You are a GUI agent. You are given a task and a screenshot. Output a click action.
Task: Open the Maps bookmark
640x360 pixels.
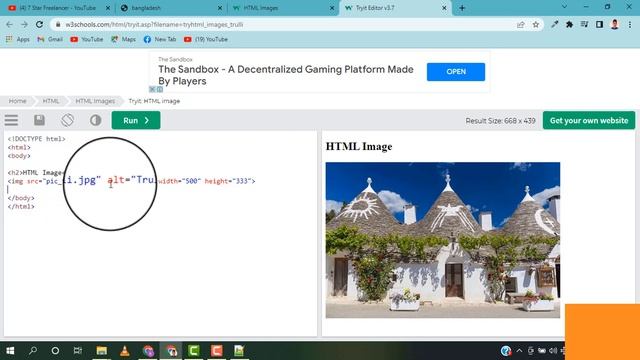(123, 39)
